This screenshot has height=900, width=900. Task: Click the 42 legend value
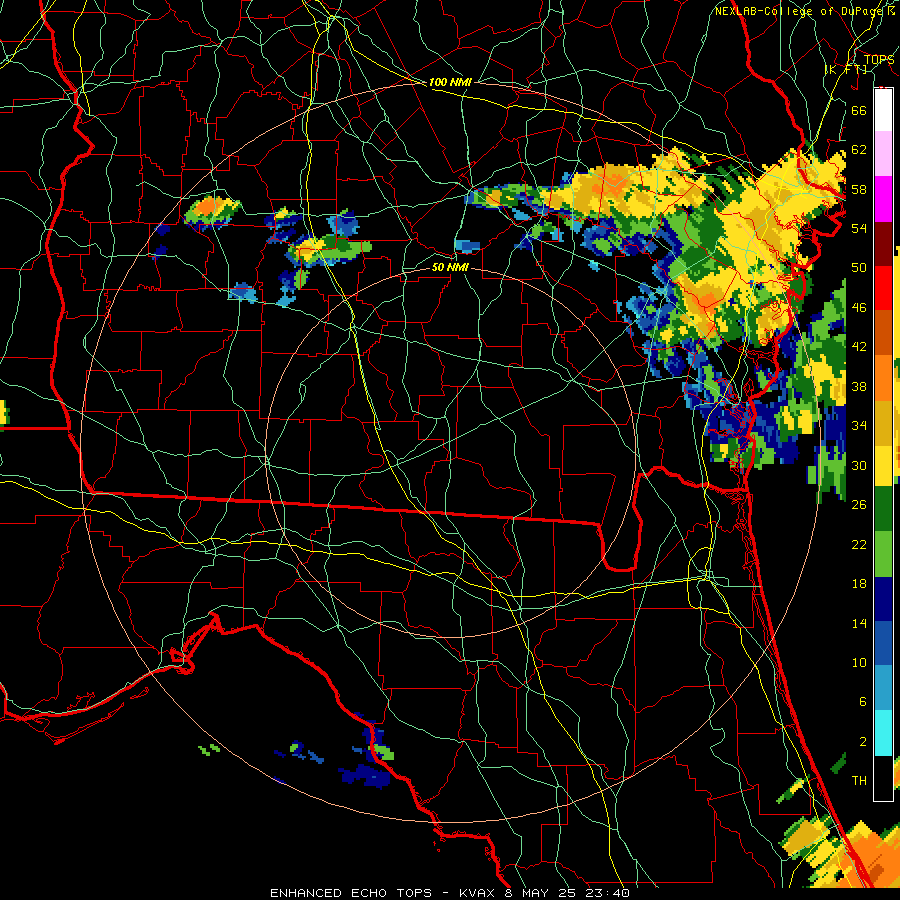[x=859, y=347]
